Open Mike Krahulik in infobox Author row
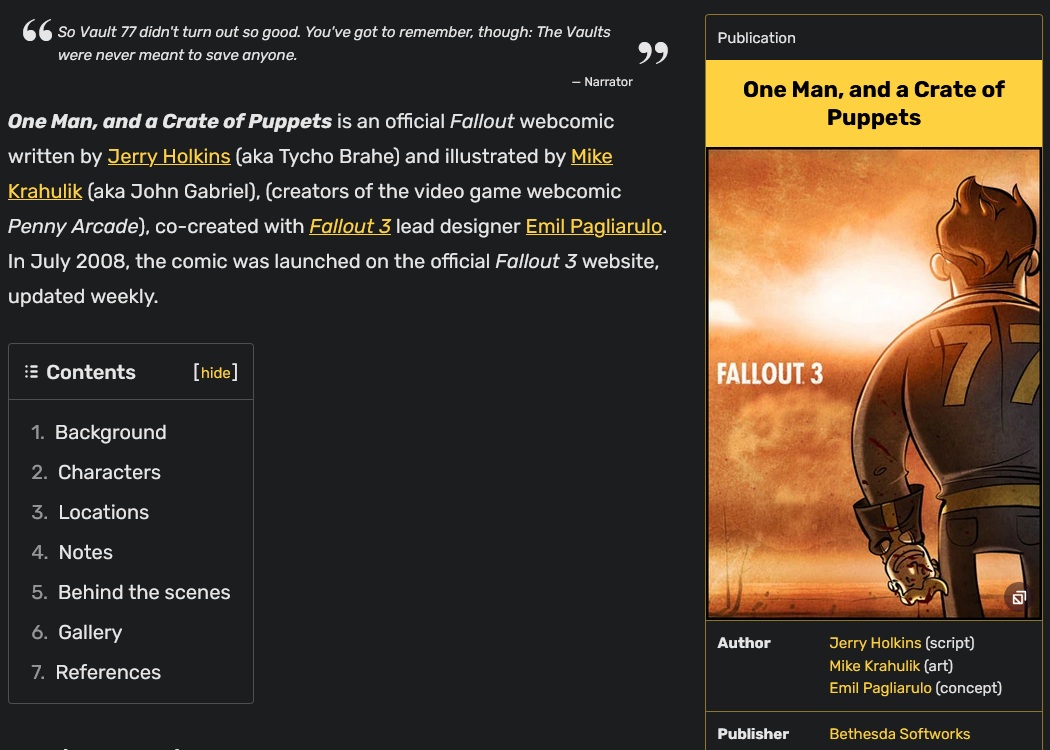Viewport: 1050px width, 750px height. click(874, 666)
